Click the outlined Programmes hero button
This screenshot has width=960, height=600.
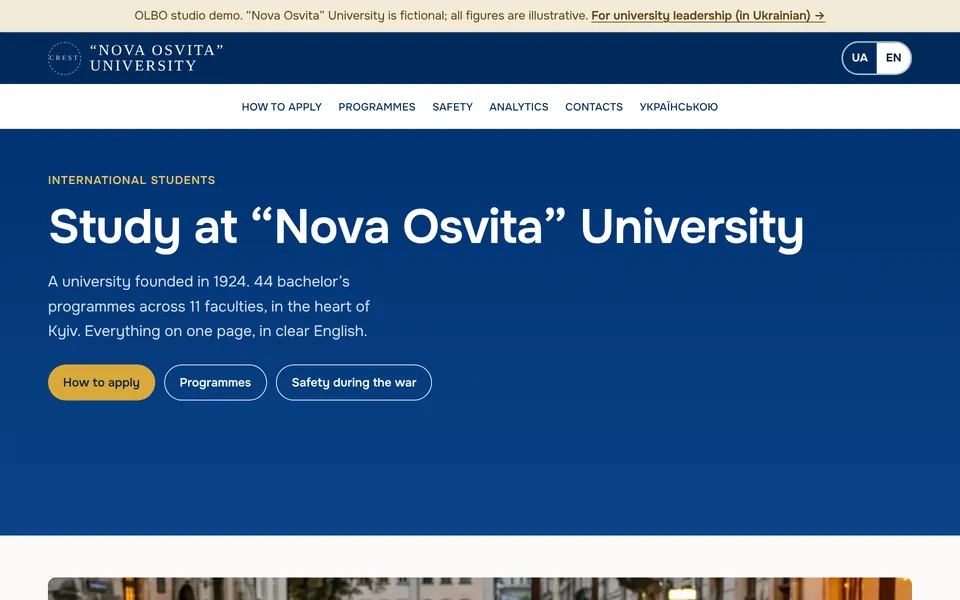[216, 383]
